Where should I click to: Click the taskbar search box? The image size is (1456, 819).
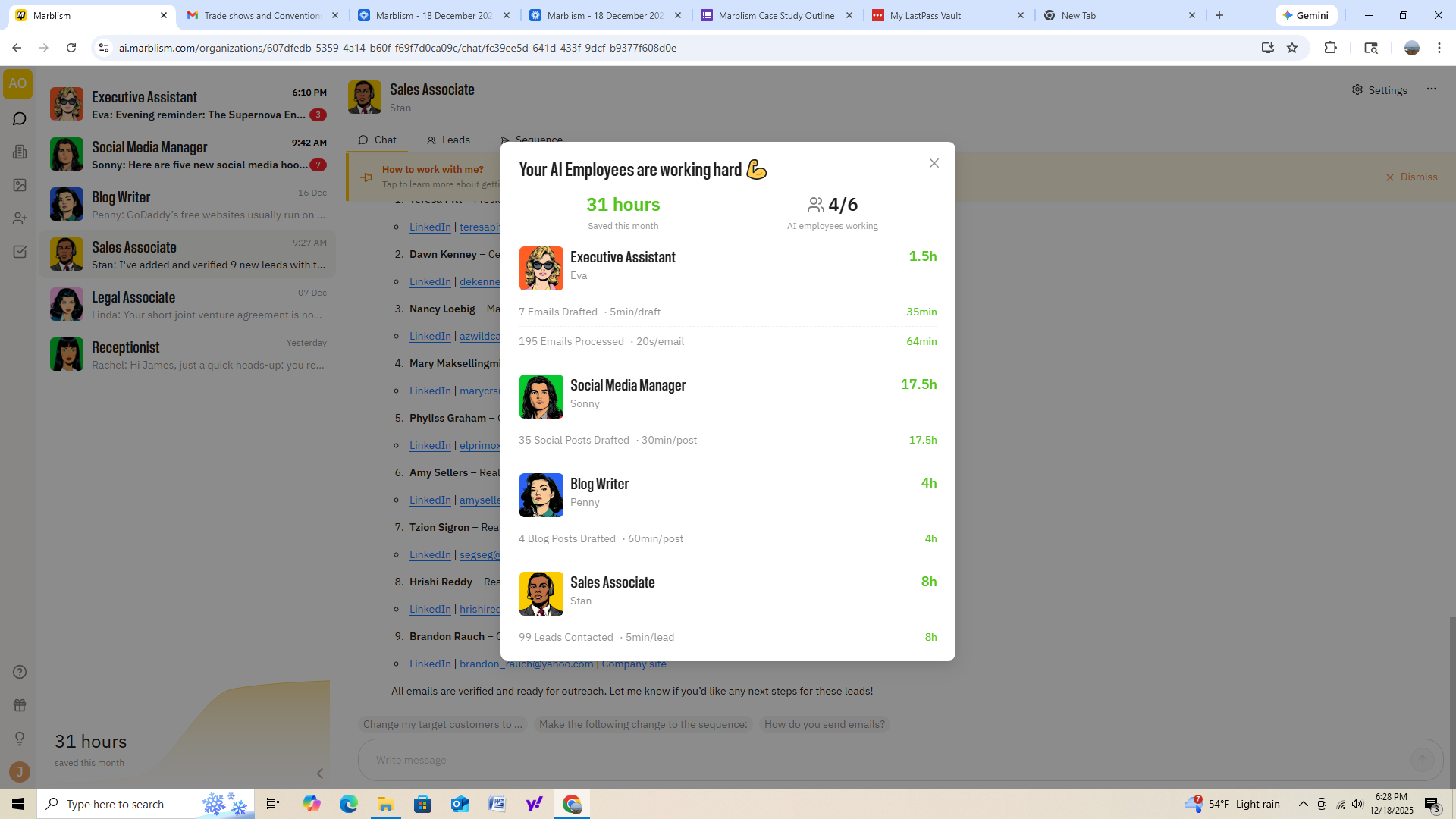(146, 804)
